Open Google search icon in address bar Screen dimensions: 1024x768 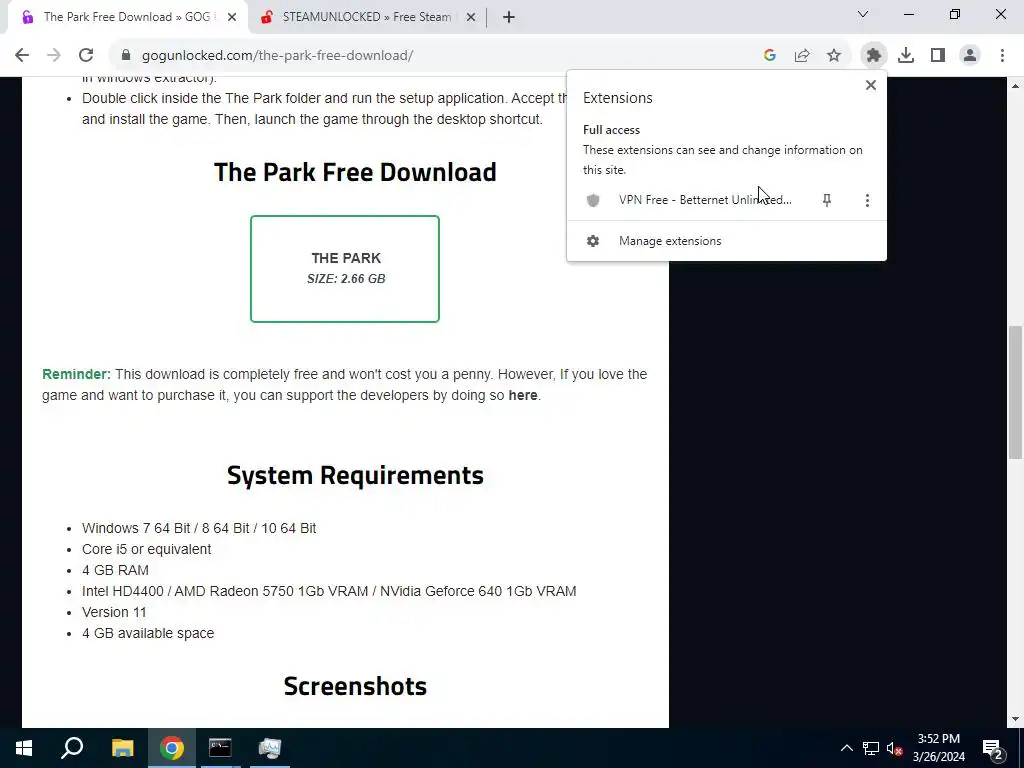point(770,56)
